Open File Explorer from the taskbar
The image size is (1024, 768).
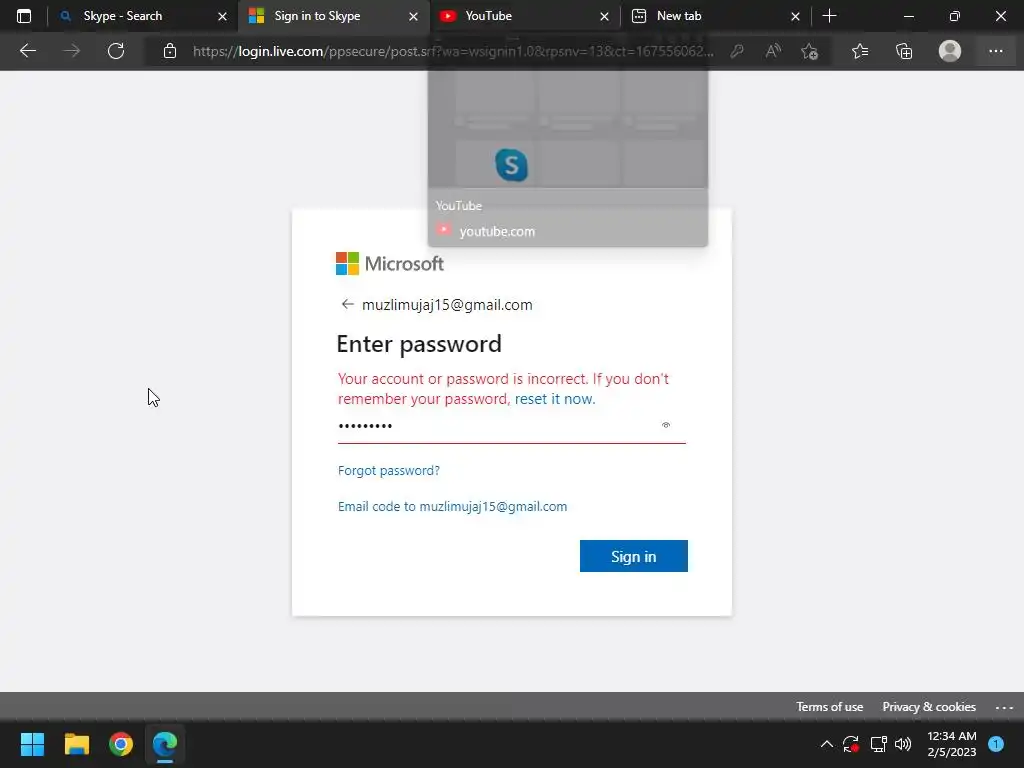coord(76,744)
